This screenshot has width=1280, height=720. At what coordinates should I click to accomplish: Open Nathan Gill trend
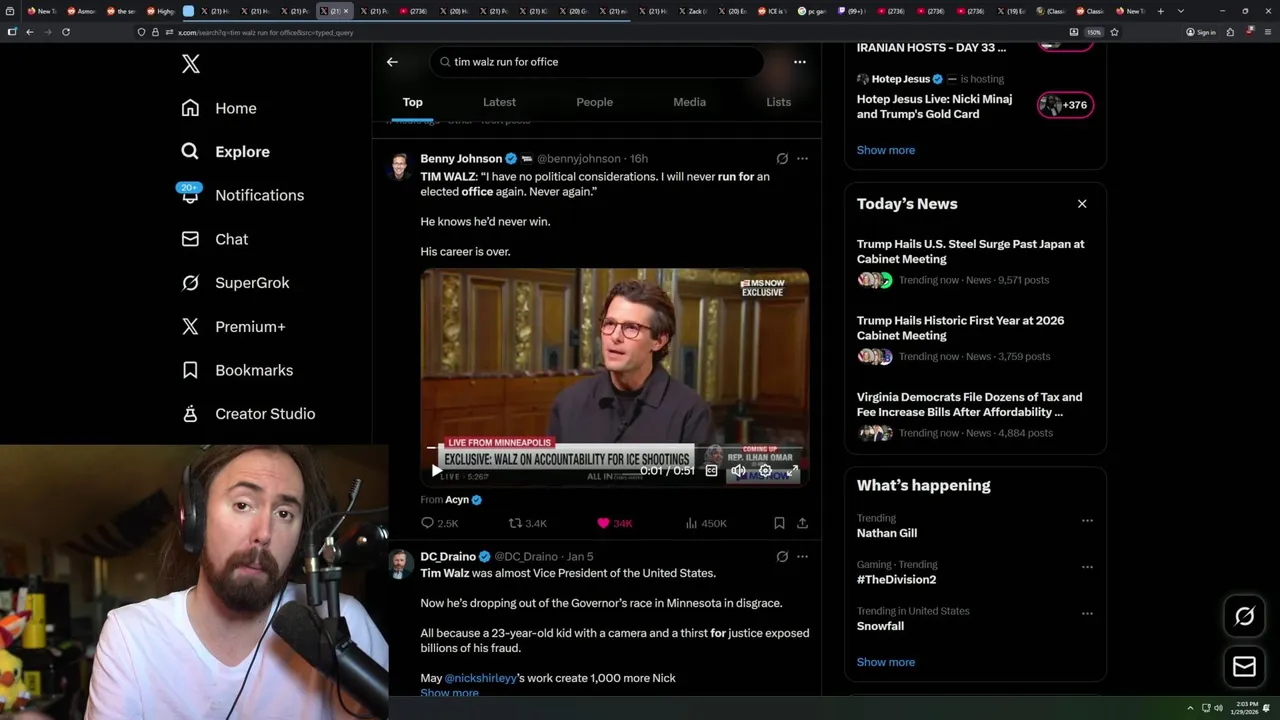[x=886, y=533]
